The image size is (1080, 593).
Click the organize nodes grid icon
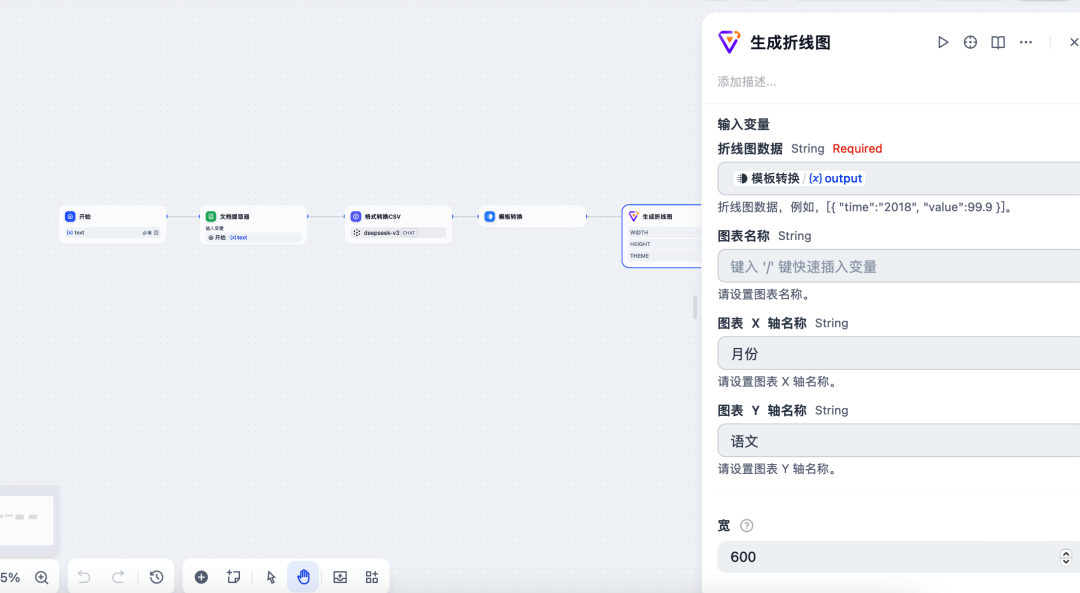coord(372,576)
